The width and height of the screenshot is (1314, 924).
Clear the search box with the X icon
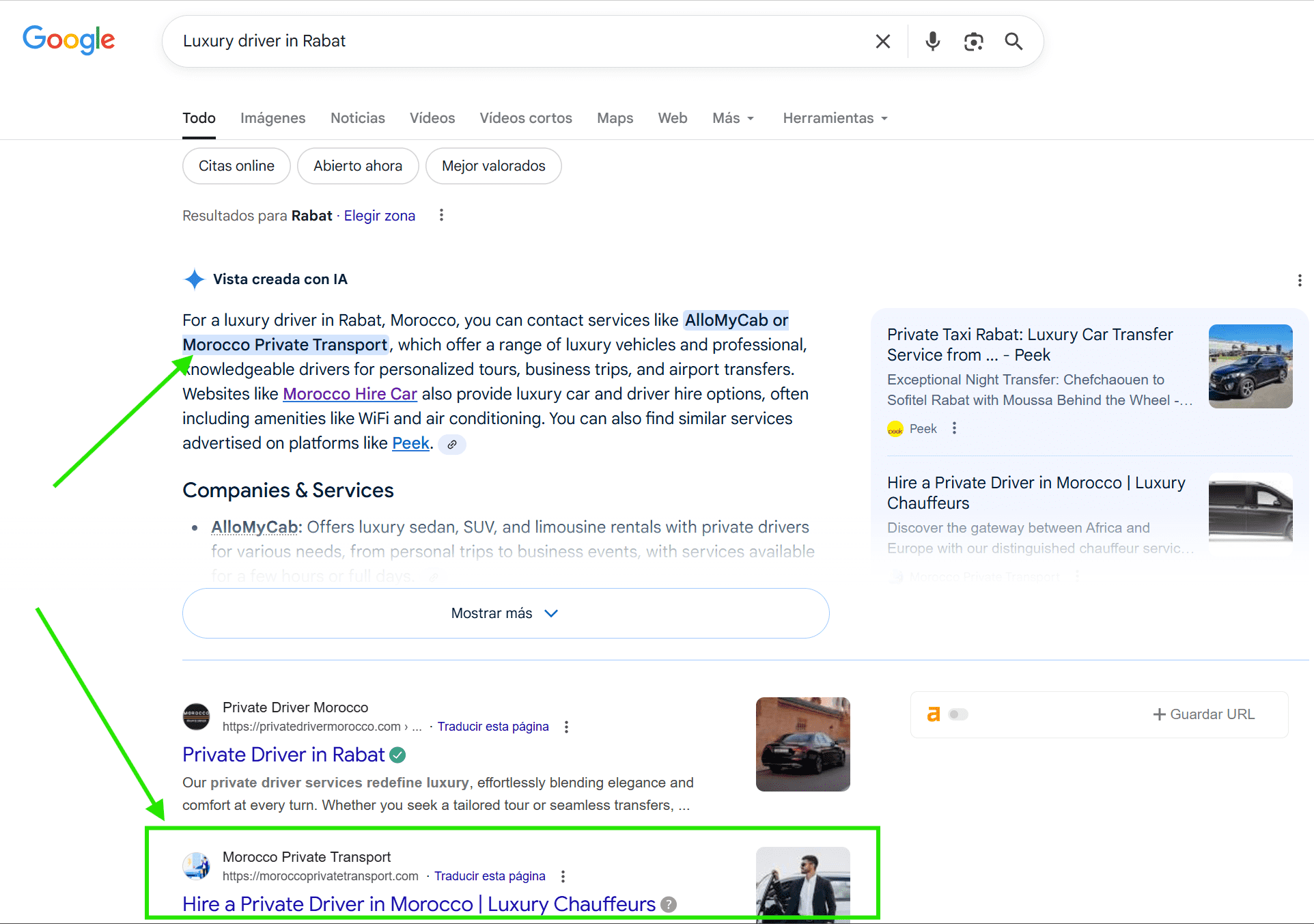point(882,42)
